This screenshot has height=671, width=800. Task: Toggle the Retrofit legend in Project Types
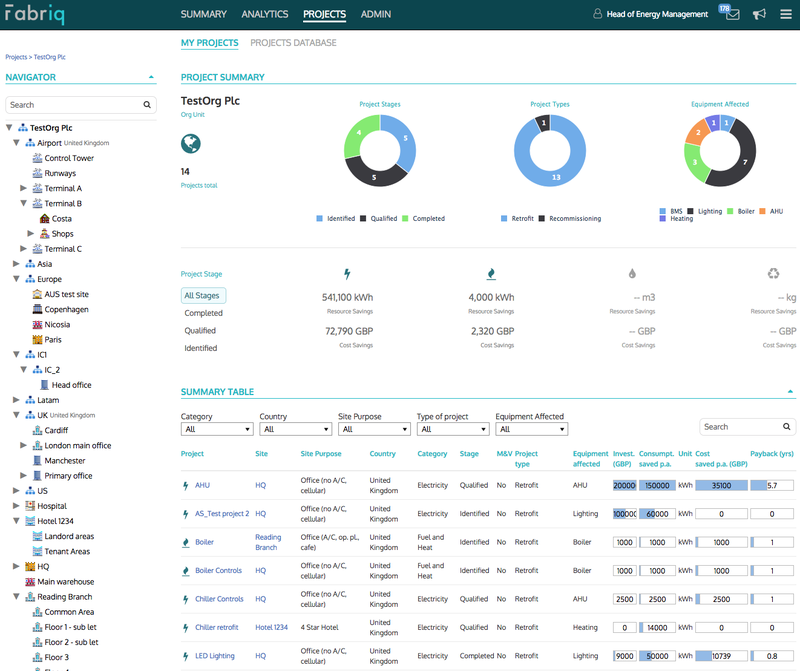point(517,218)
